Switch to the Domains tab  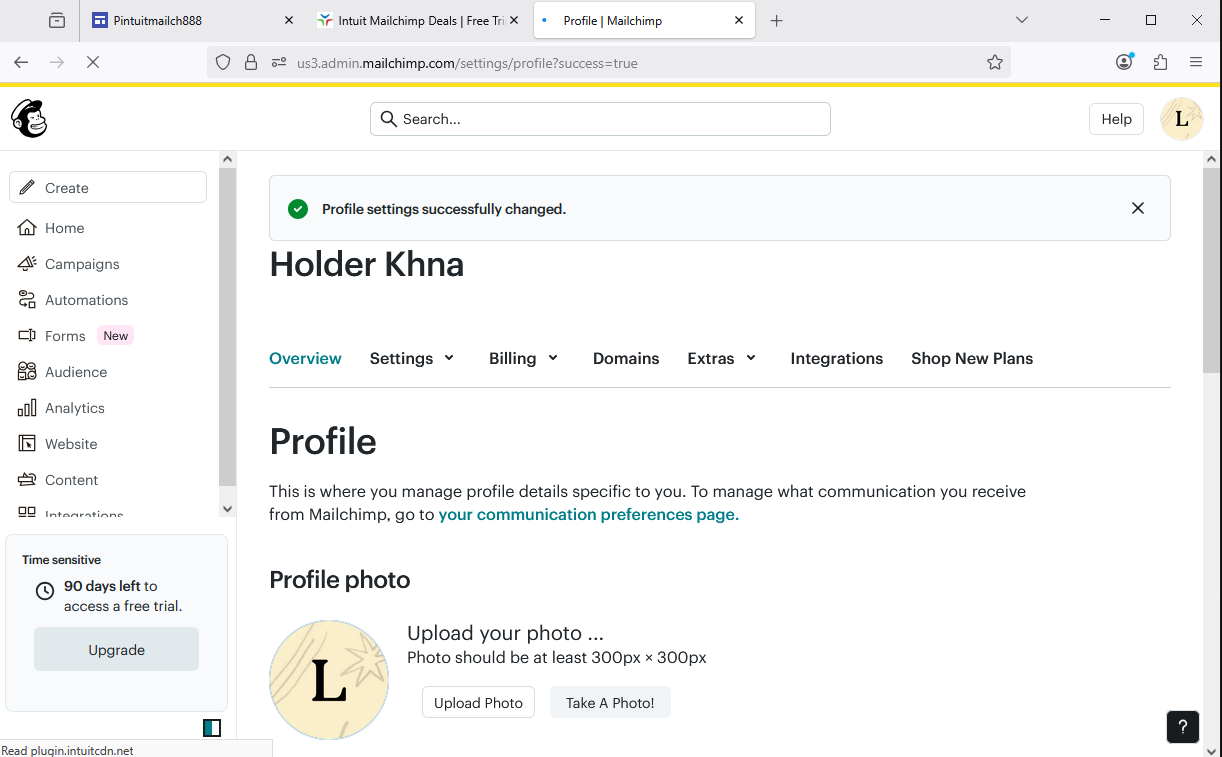coord(626,358)
